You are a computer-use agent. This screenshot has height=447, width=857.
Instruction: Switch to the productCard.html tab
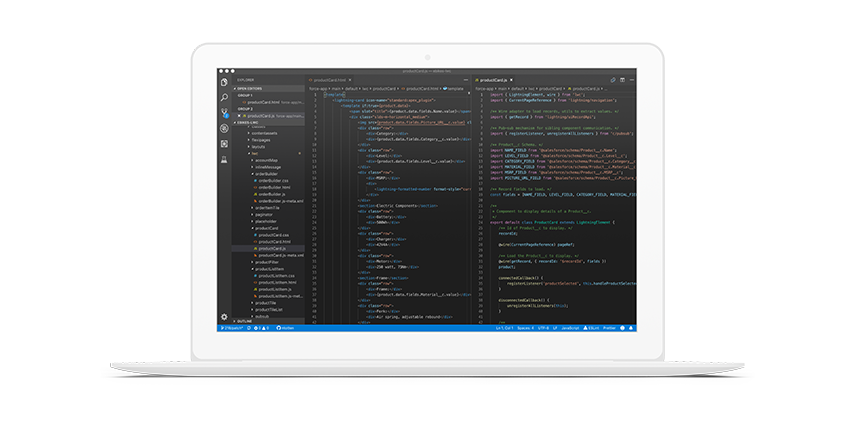(x=330, y=80)
